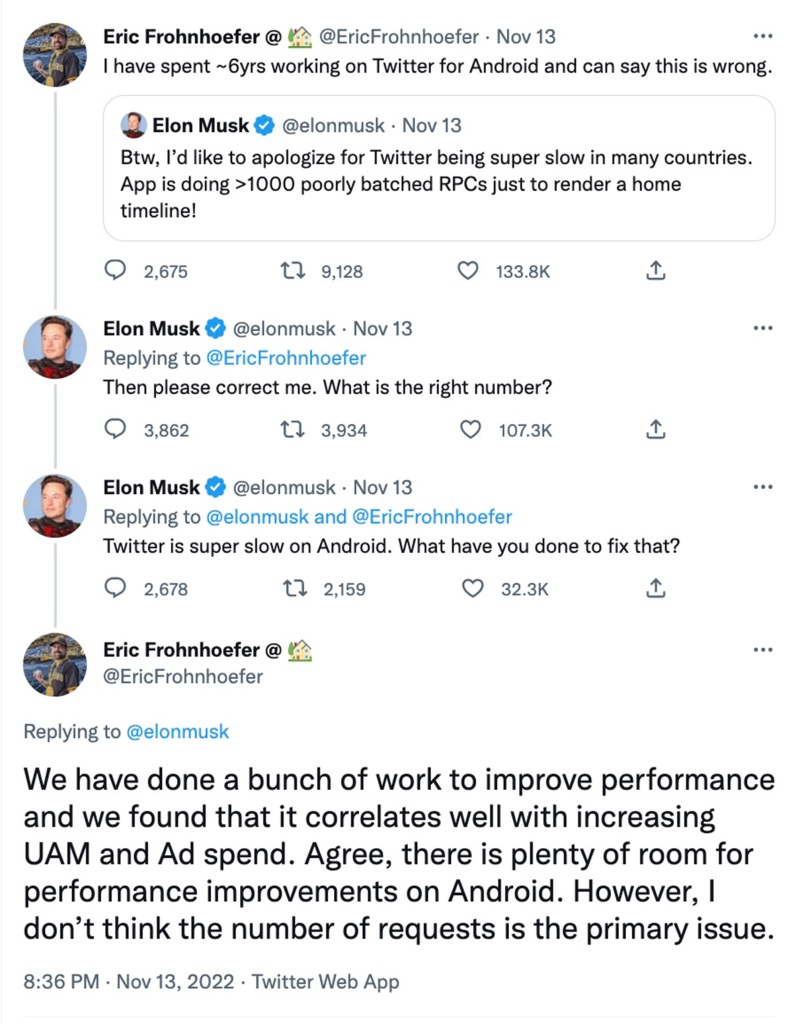This screenshot has width=796, height=1024.
Task: Click '@elonmusk' link in the bottom reply
Action: click(178, 732)
